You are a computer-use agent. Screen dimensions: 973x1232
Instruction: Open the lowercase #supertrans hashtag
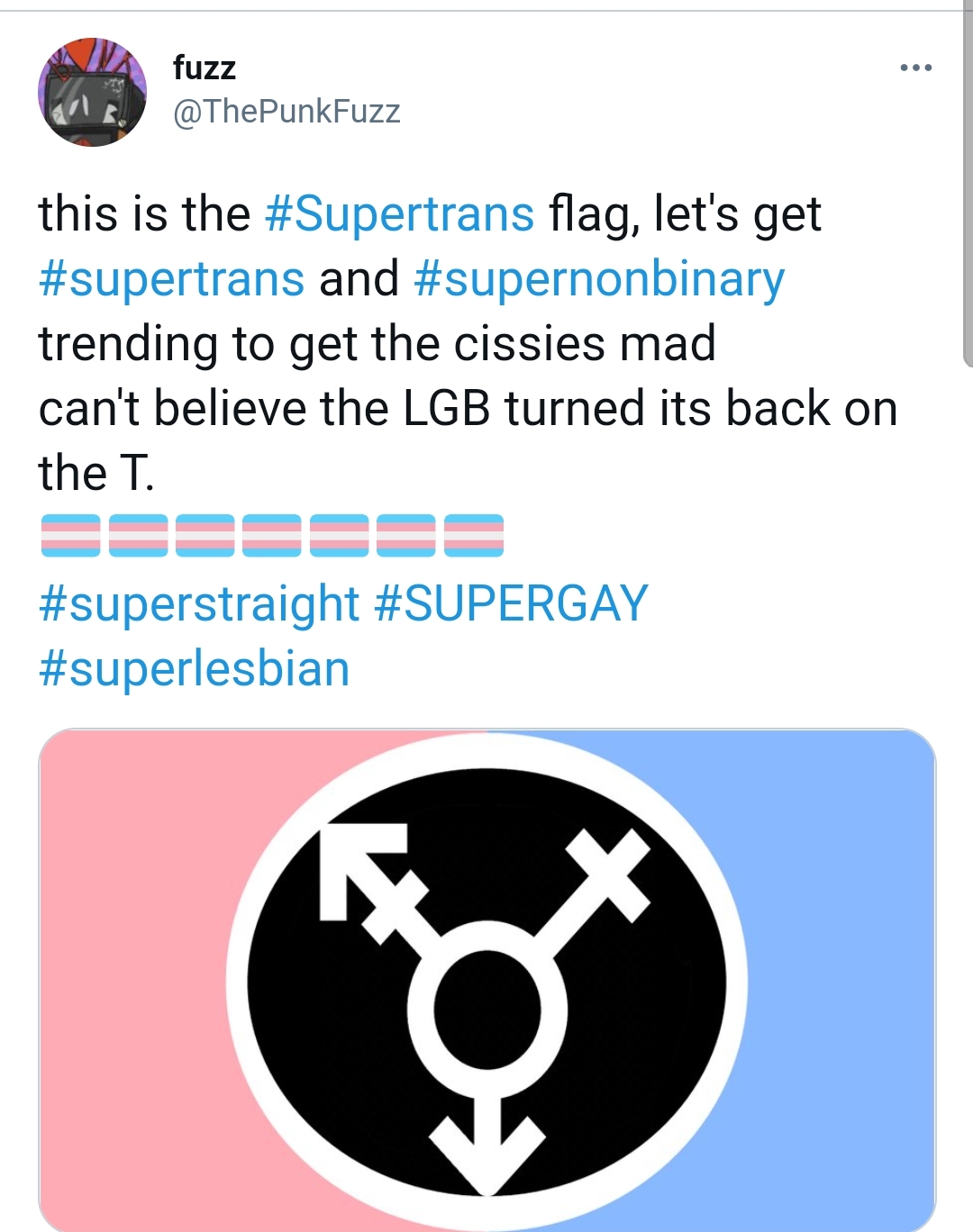(172, 279)
